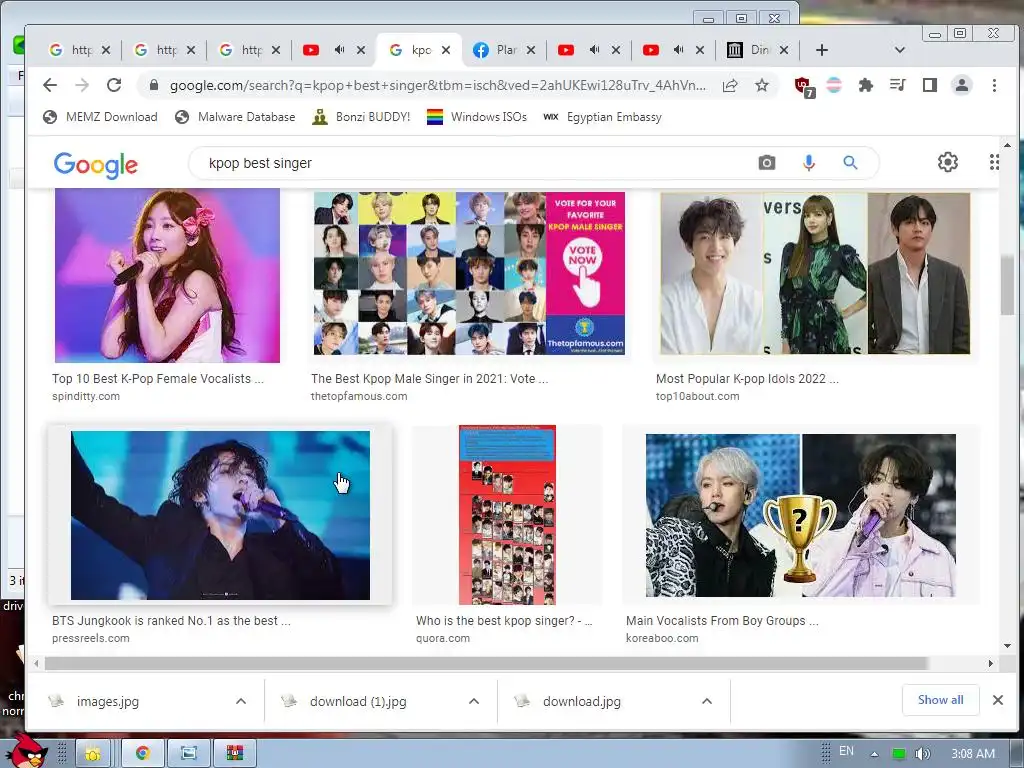Screen dimensions: 1024x768
Task: Expand options for download.jpg
Action: click(x=707, y=701)
